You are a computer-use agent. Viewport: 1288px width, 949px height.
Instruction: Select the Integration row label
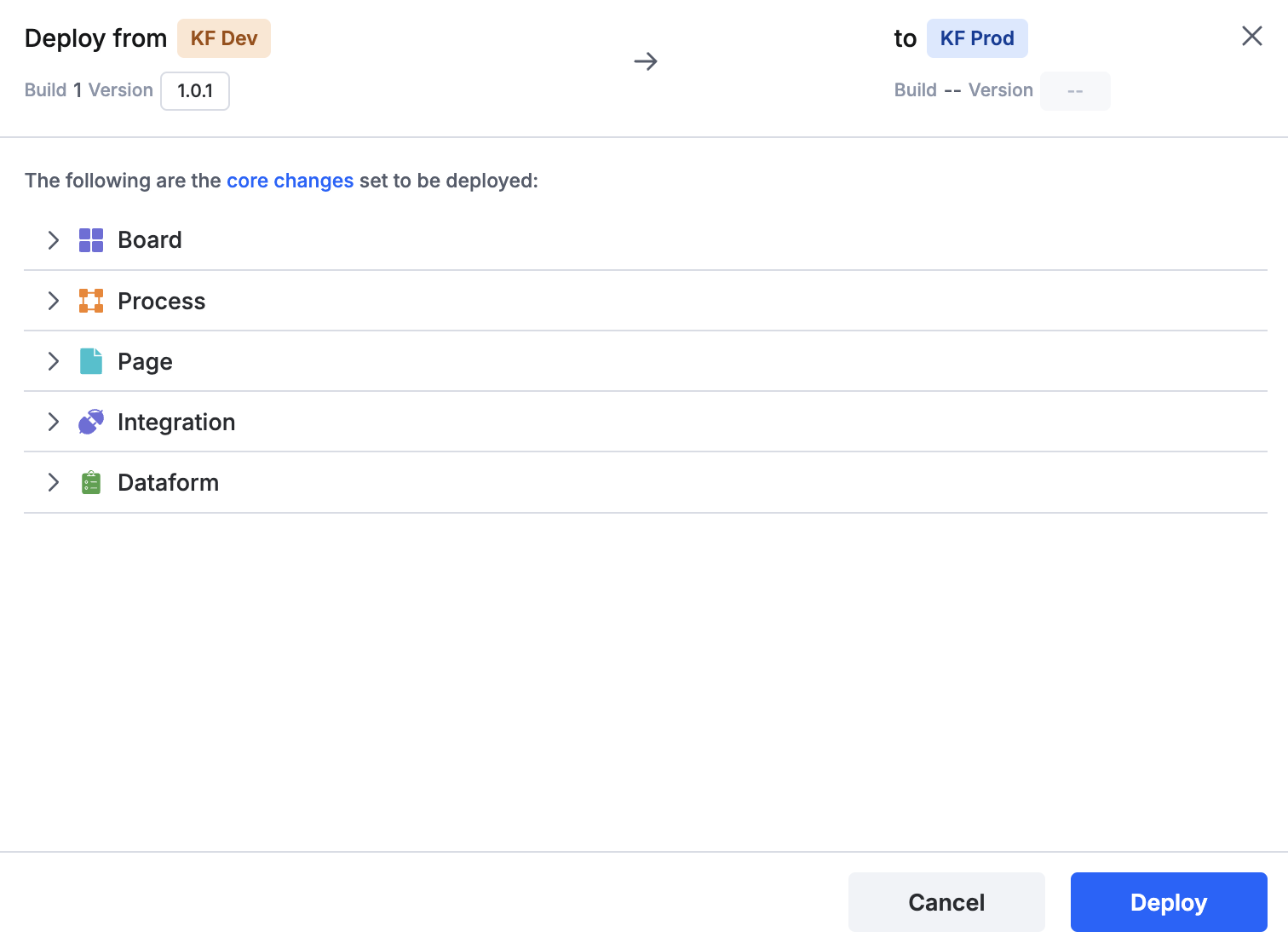tap(176, 423)
